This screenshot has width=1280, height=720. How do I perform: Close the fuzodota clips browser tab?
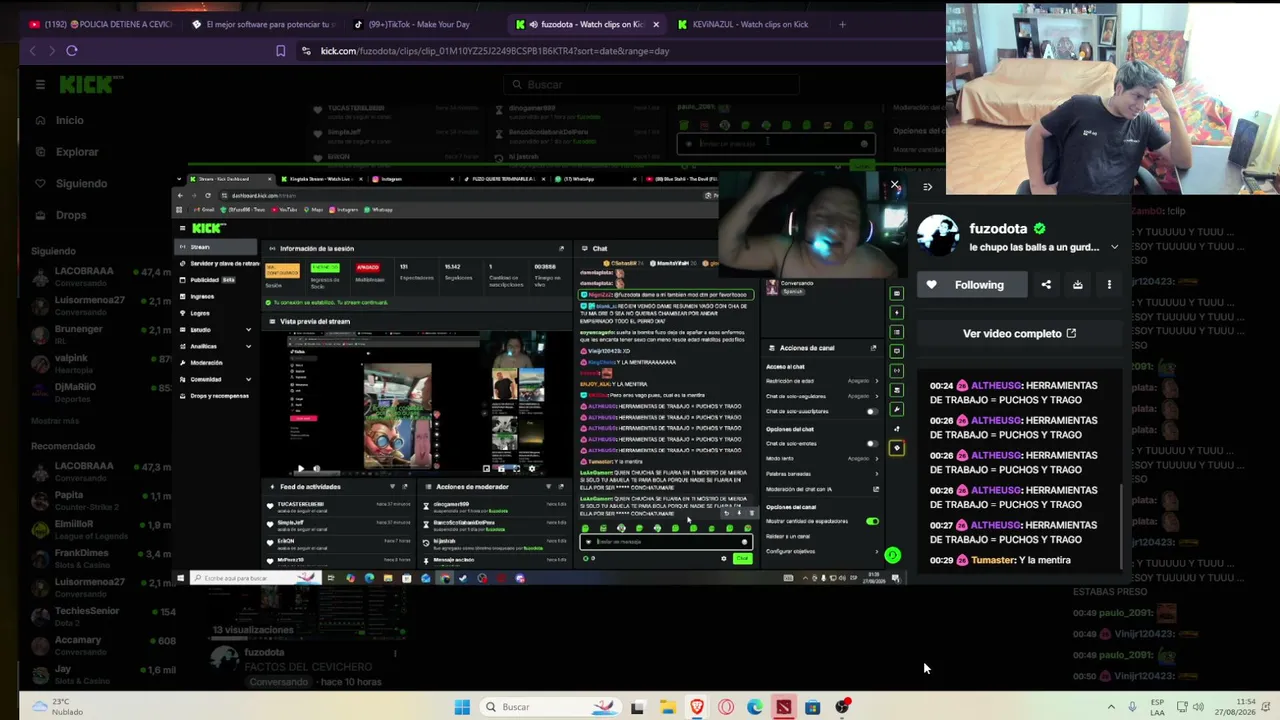(656, 24)
